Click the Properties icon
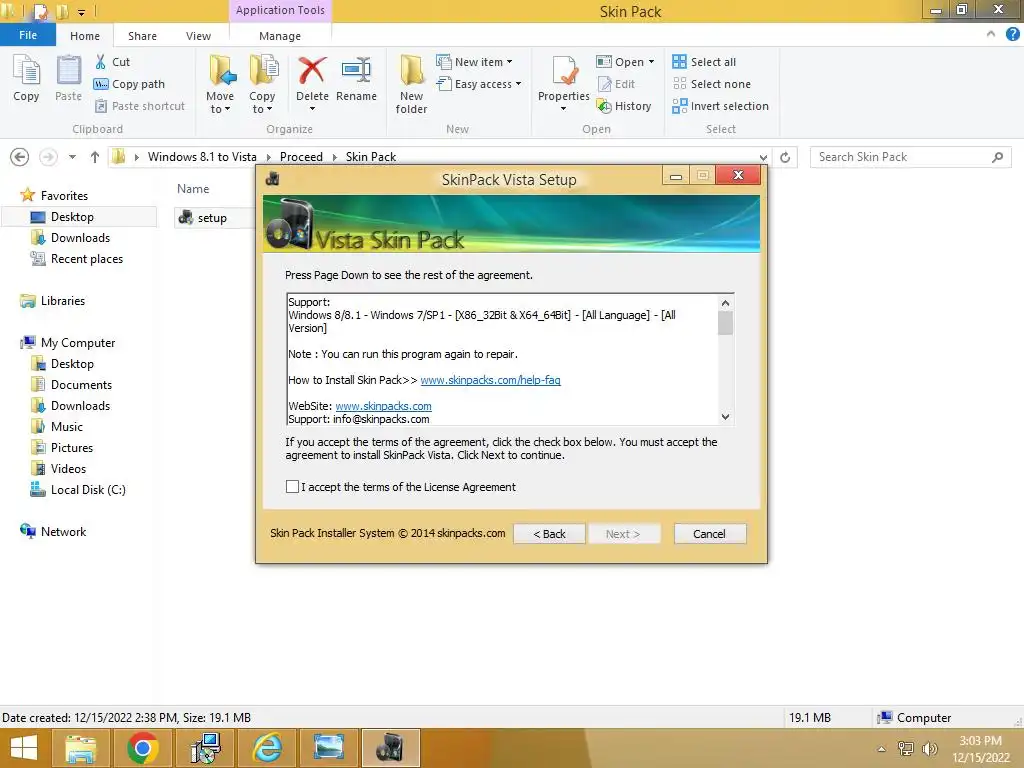Screen dimensions: 1024x768 pyautogui.click(x=564, y=71)
